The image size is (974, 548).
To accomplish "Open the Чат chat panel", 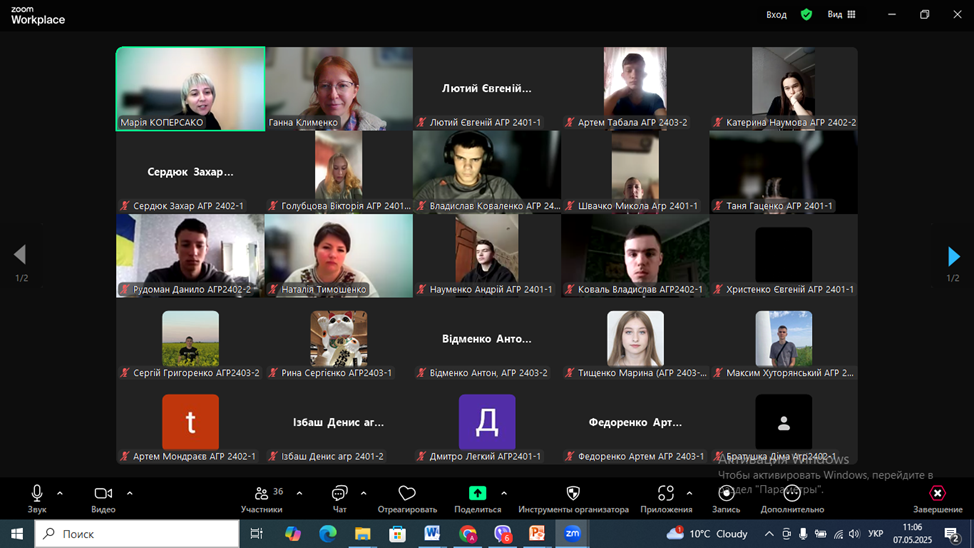I will (x=339, y=499).
